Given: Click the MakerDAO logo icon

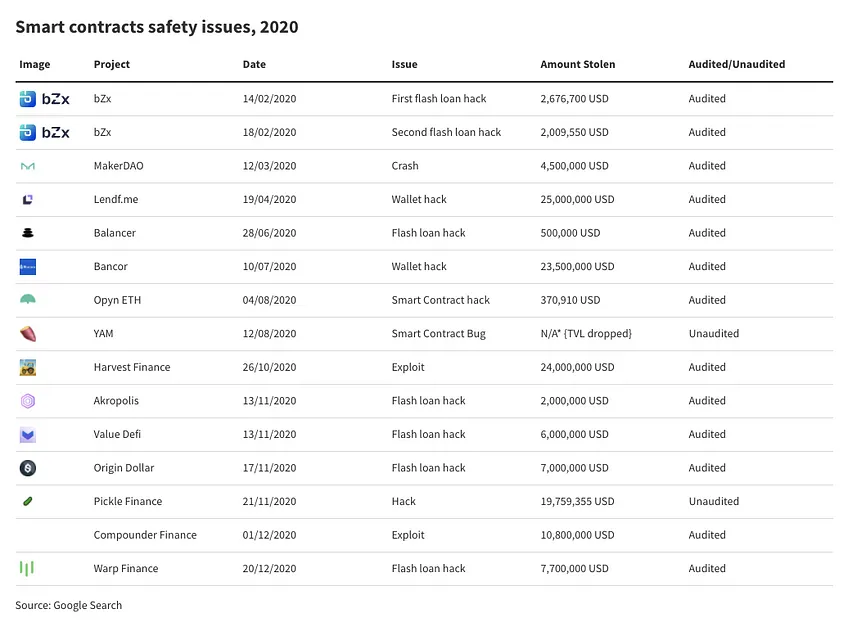Looking at the screenshot, I should [x=28, y=166].
